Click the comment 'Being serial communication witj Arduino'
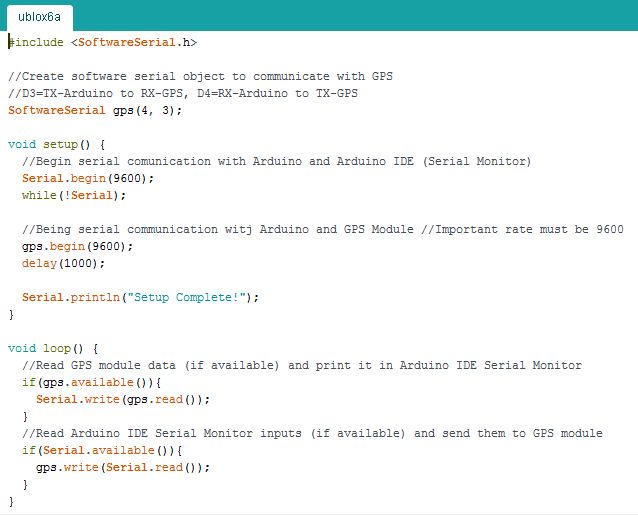Screen dimensions: 638x516 [x=323, y=230]
